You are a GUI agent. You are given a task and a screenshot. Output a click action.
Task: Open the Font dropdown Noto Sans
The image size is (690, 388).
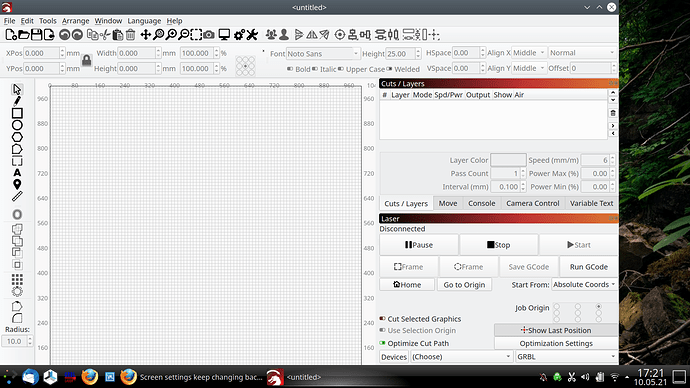[323, 54]
